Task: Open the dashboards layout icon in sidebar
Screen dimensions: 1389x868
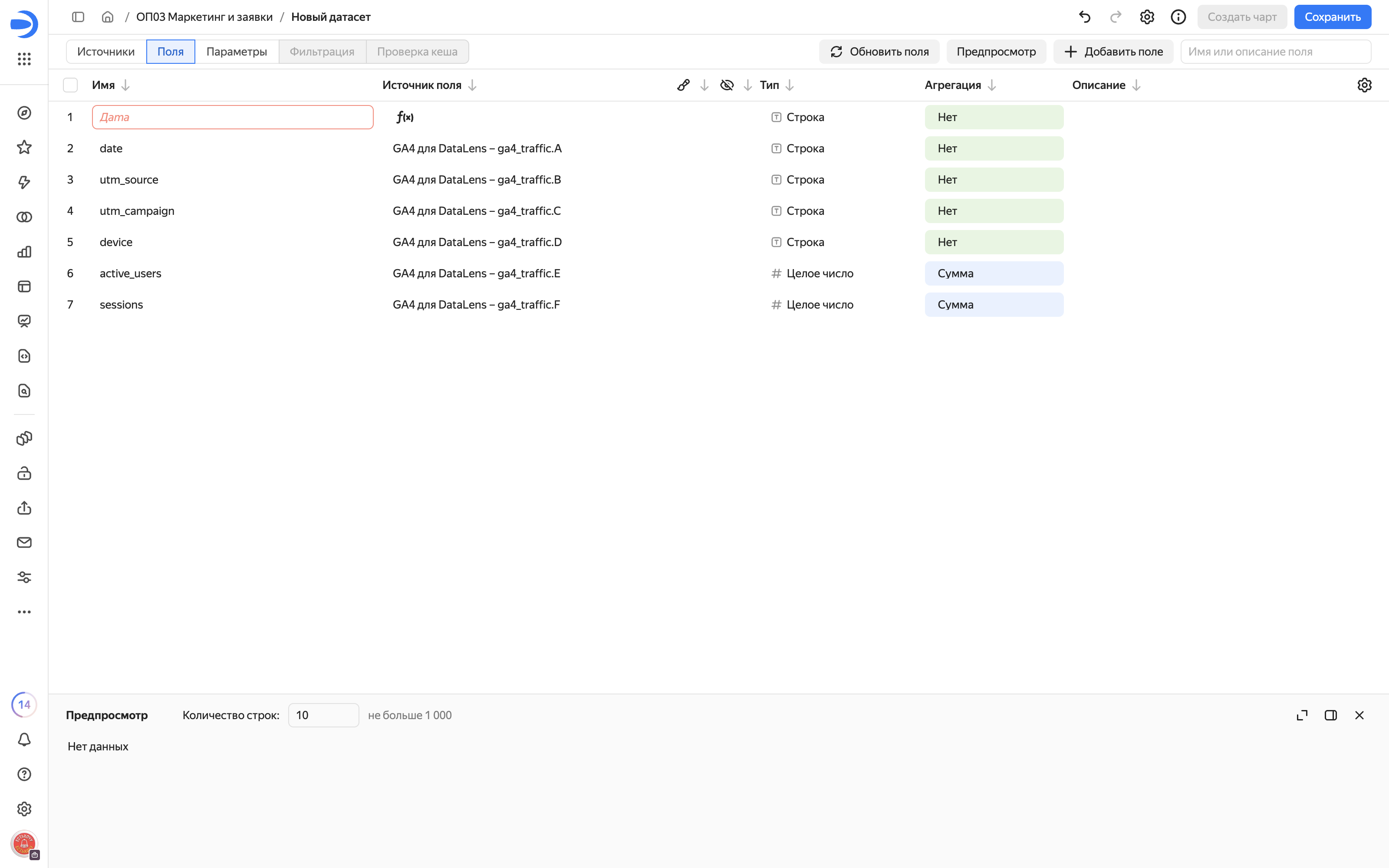Action: (24, 286)
